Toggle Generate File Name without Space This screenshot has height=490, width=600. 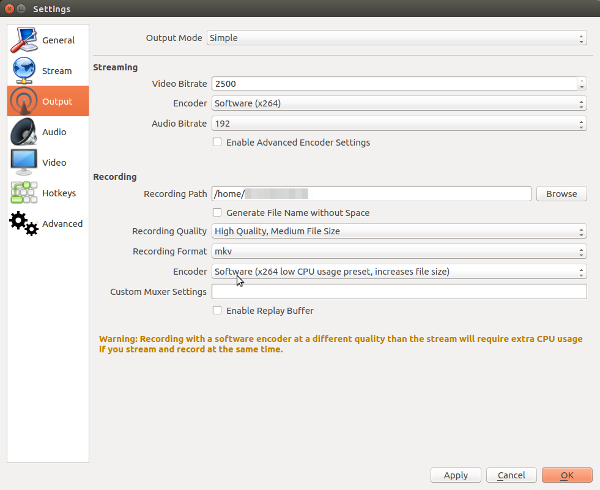point(218,213)
